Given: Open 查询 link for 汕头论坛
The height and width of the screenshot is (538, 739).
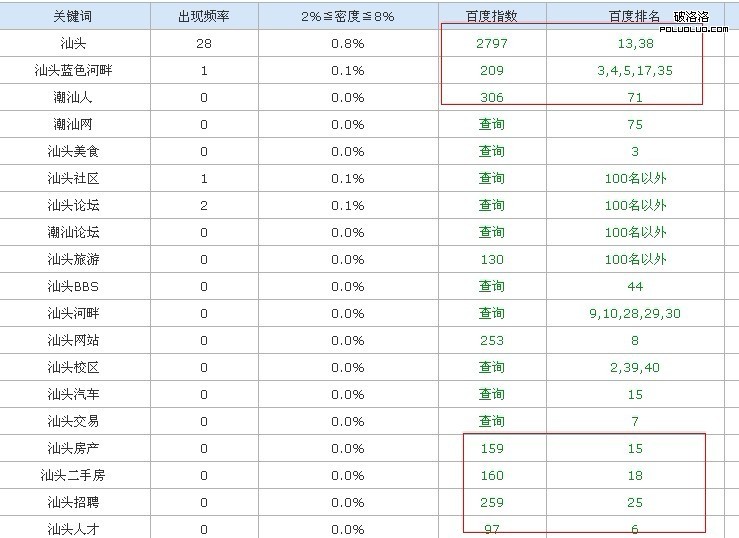Looking at the screenshot, I should point(491,206).
